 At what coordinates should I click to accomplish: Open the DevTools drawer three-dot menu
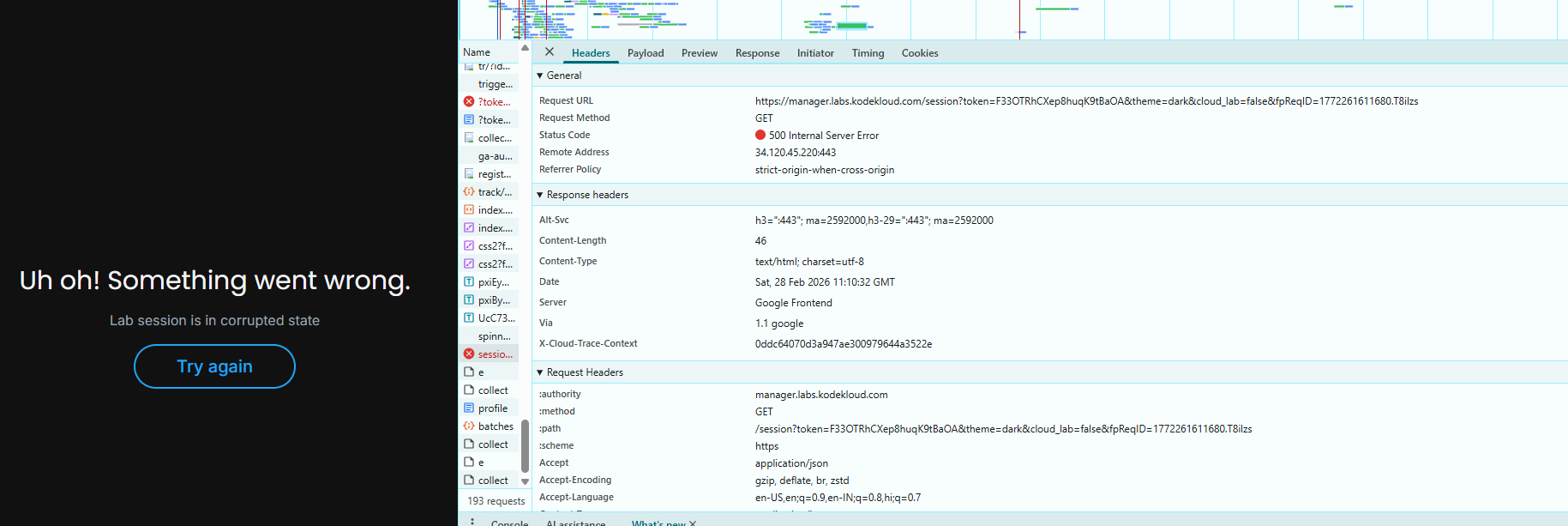pyautogui.click(x=472, y=522)
